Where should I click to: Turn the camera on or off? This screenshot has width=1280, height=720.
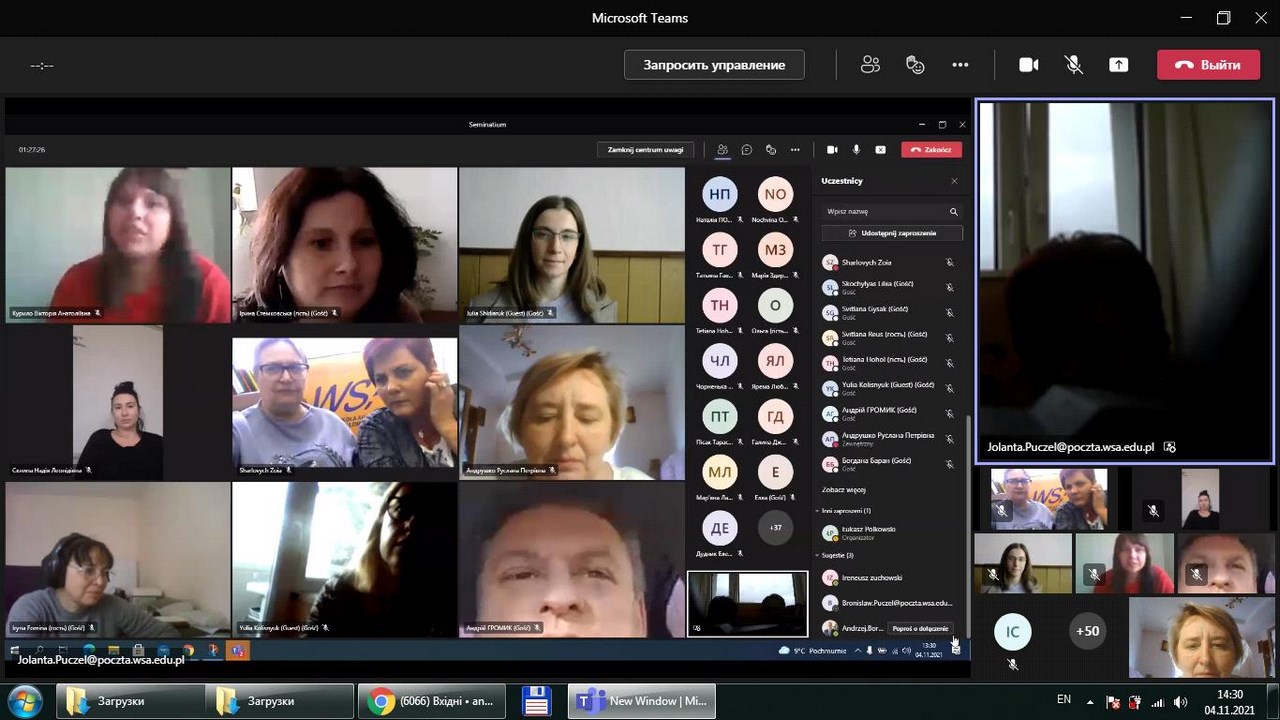tap(1028, 65)
